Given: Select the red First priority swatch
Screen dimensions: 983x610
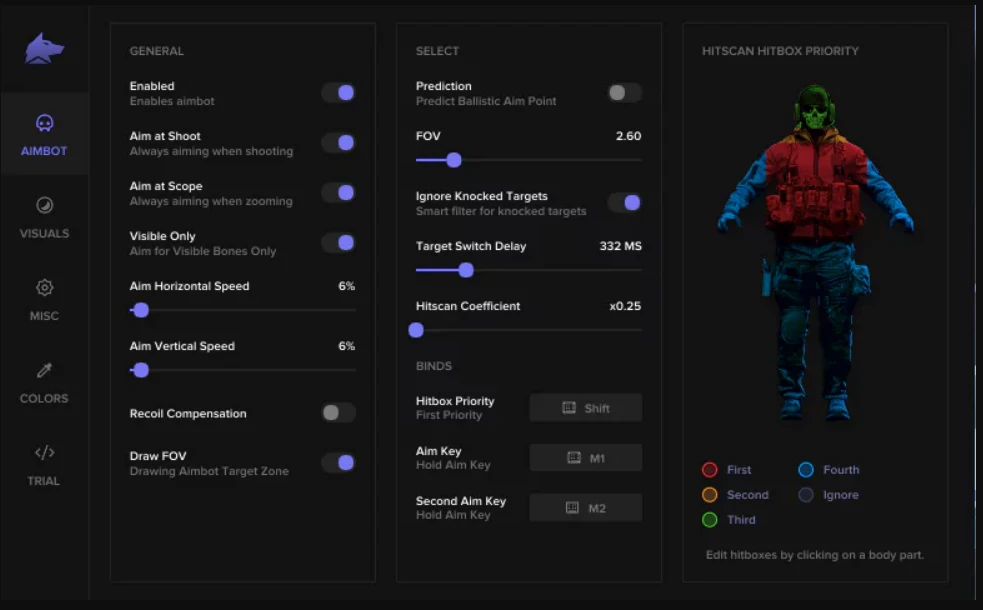Looking at the screenshot, I should pos(710,470).
